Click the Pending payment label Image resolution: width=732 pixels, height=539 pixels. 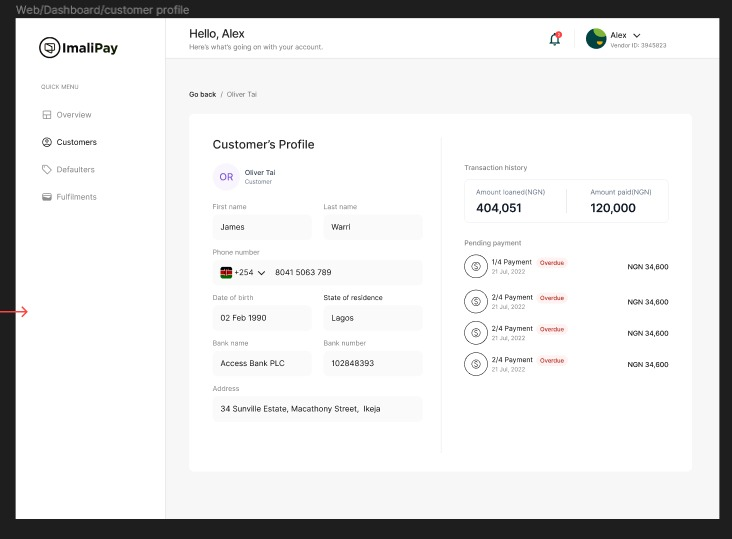click(493, 243)
